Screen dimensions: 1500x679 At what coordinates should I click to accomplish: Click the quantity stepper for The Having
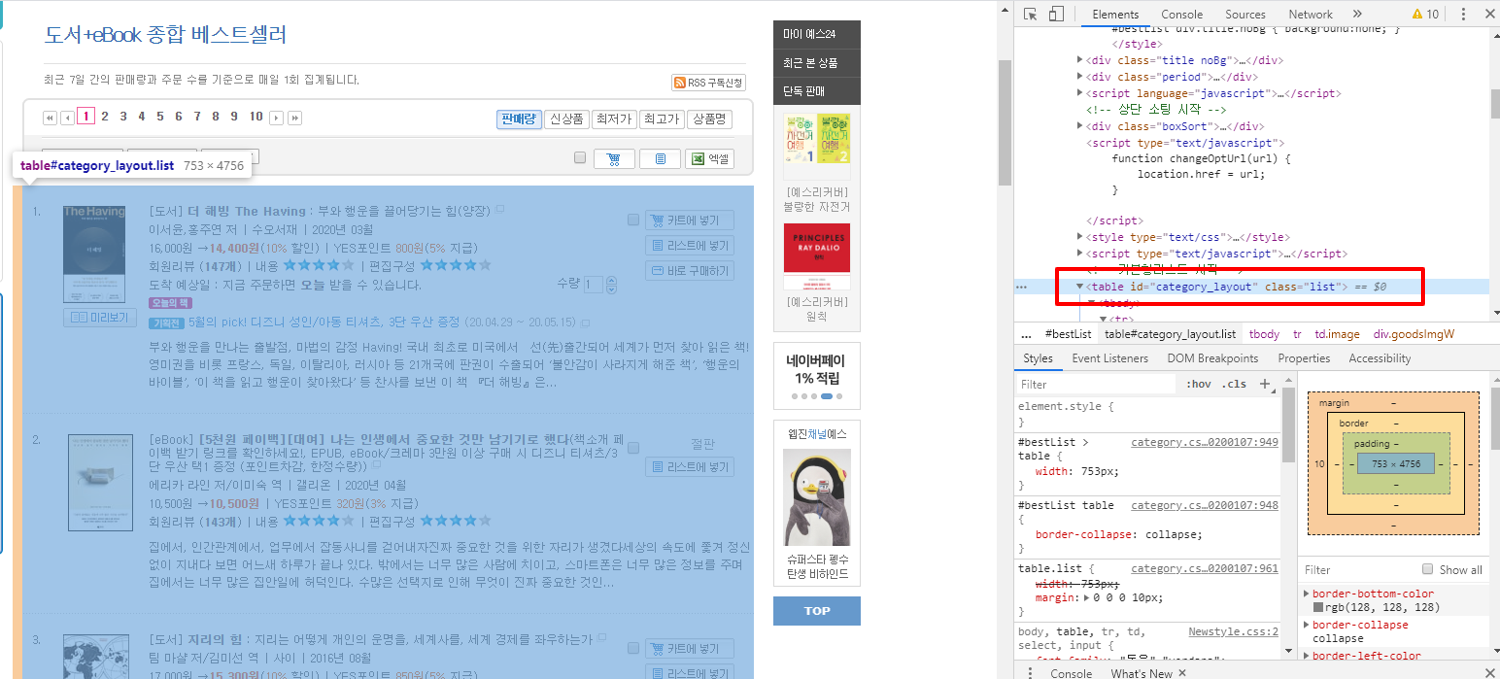point(611,285)
